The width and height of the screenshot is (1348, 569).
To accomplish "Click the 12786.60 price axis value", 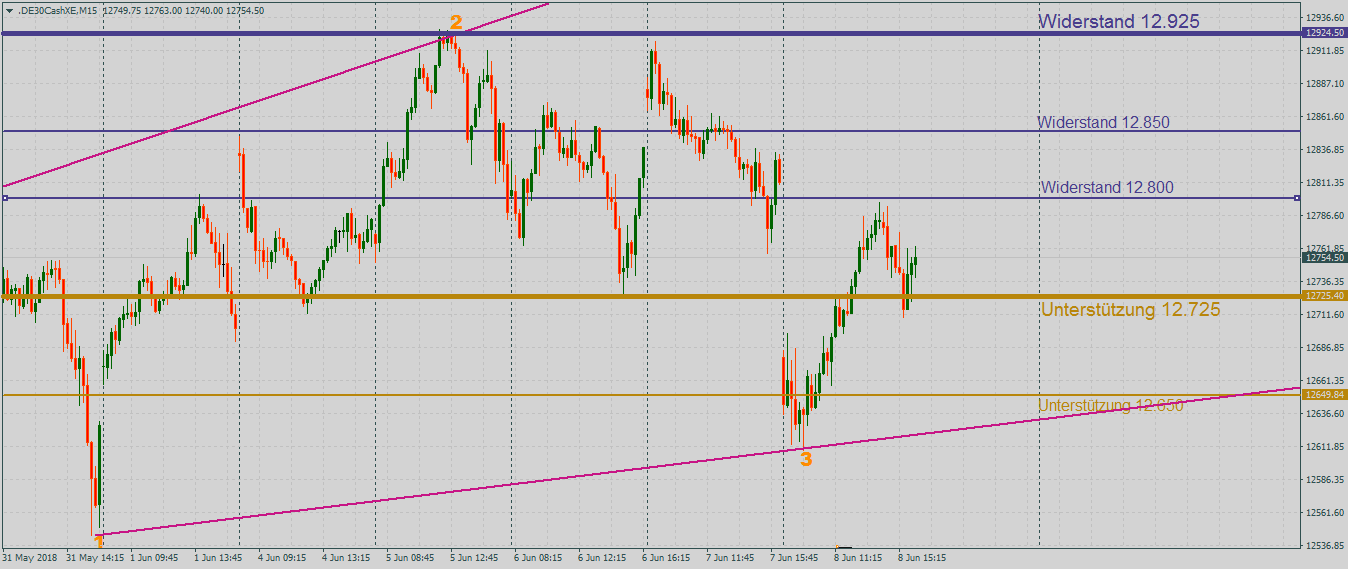I will pos(1323,216).
